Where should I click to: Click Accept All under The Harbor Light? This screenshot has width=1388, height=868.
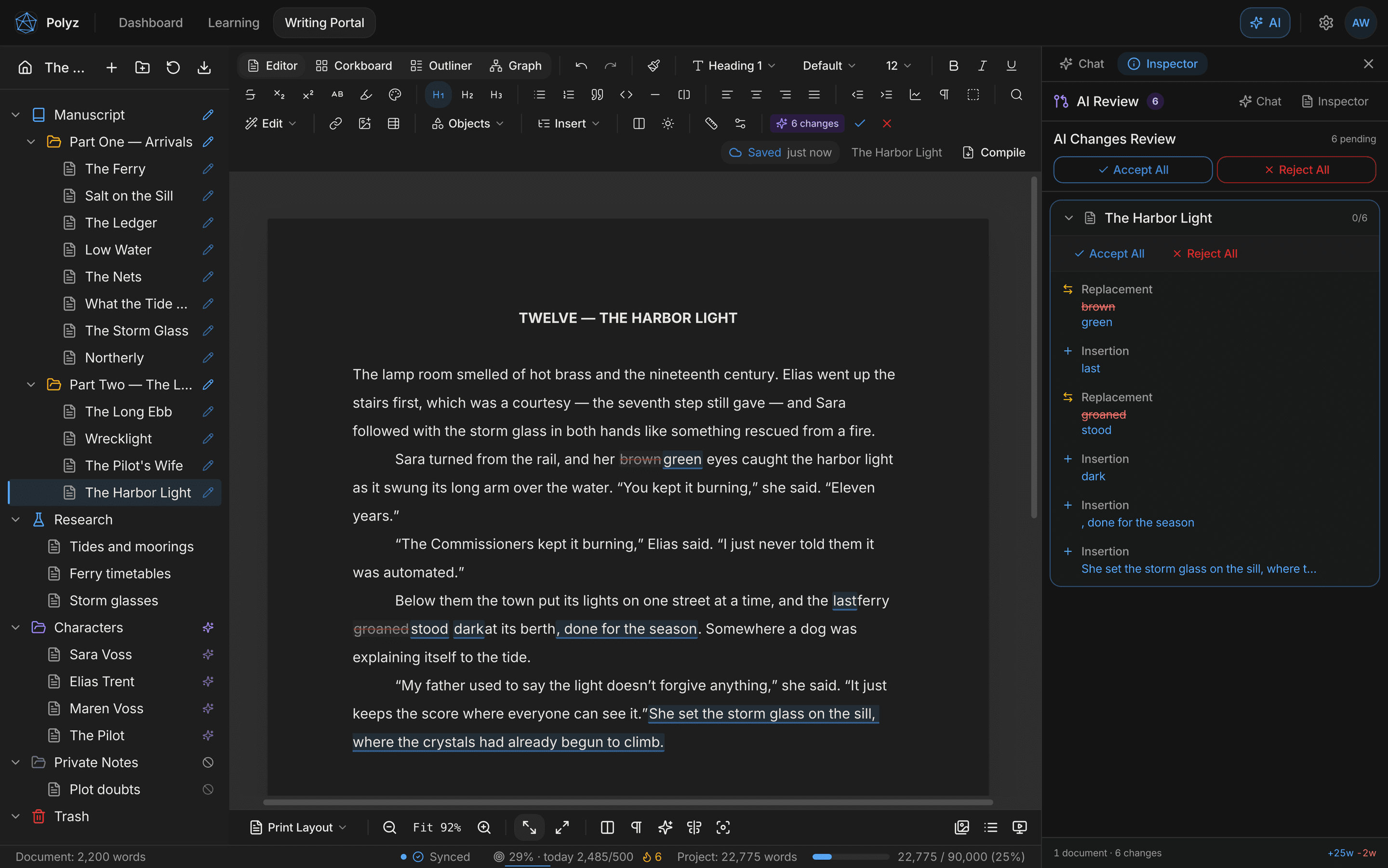tap(1109, 254)
